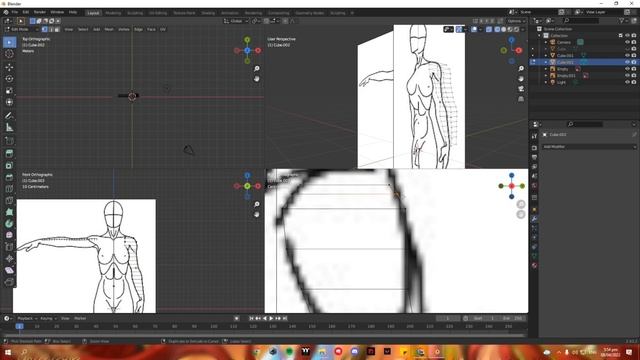Switch to edge select mode

coord(51,29)
